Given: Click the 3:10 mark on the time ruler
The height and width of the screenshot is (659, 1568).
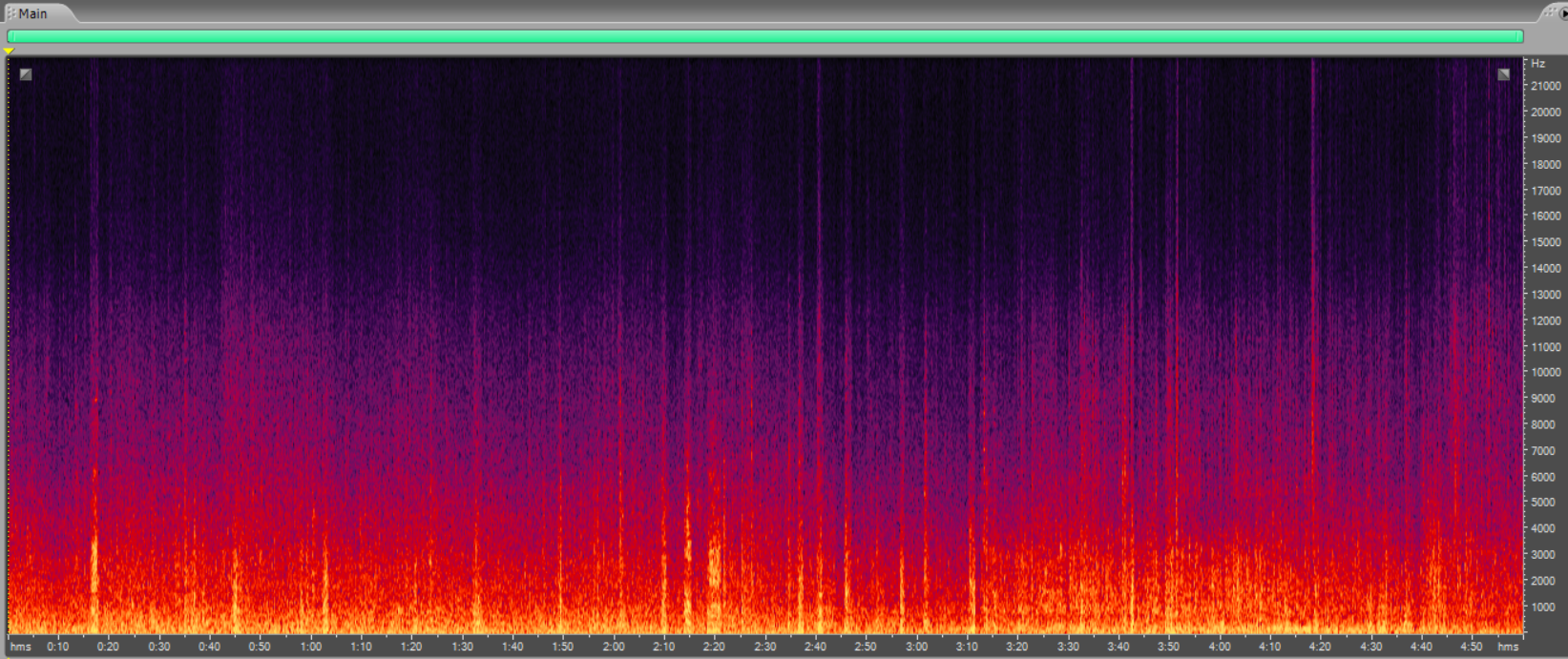Looking at the screenshot, I should pos(967,647).
